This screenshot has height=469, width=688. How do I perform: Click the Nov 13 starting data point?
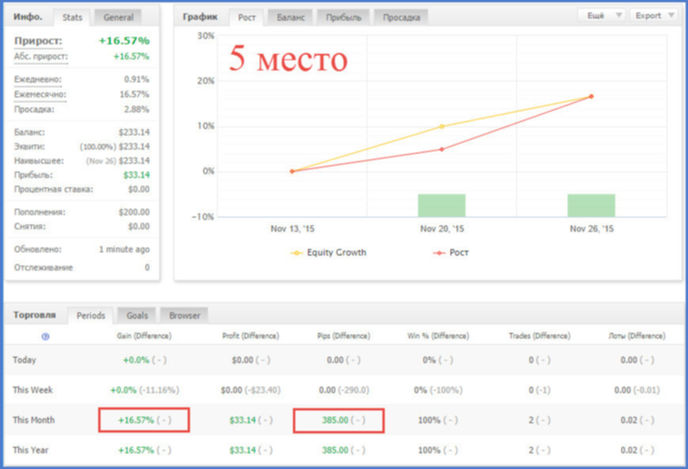point(292,172)
